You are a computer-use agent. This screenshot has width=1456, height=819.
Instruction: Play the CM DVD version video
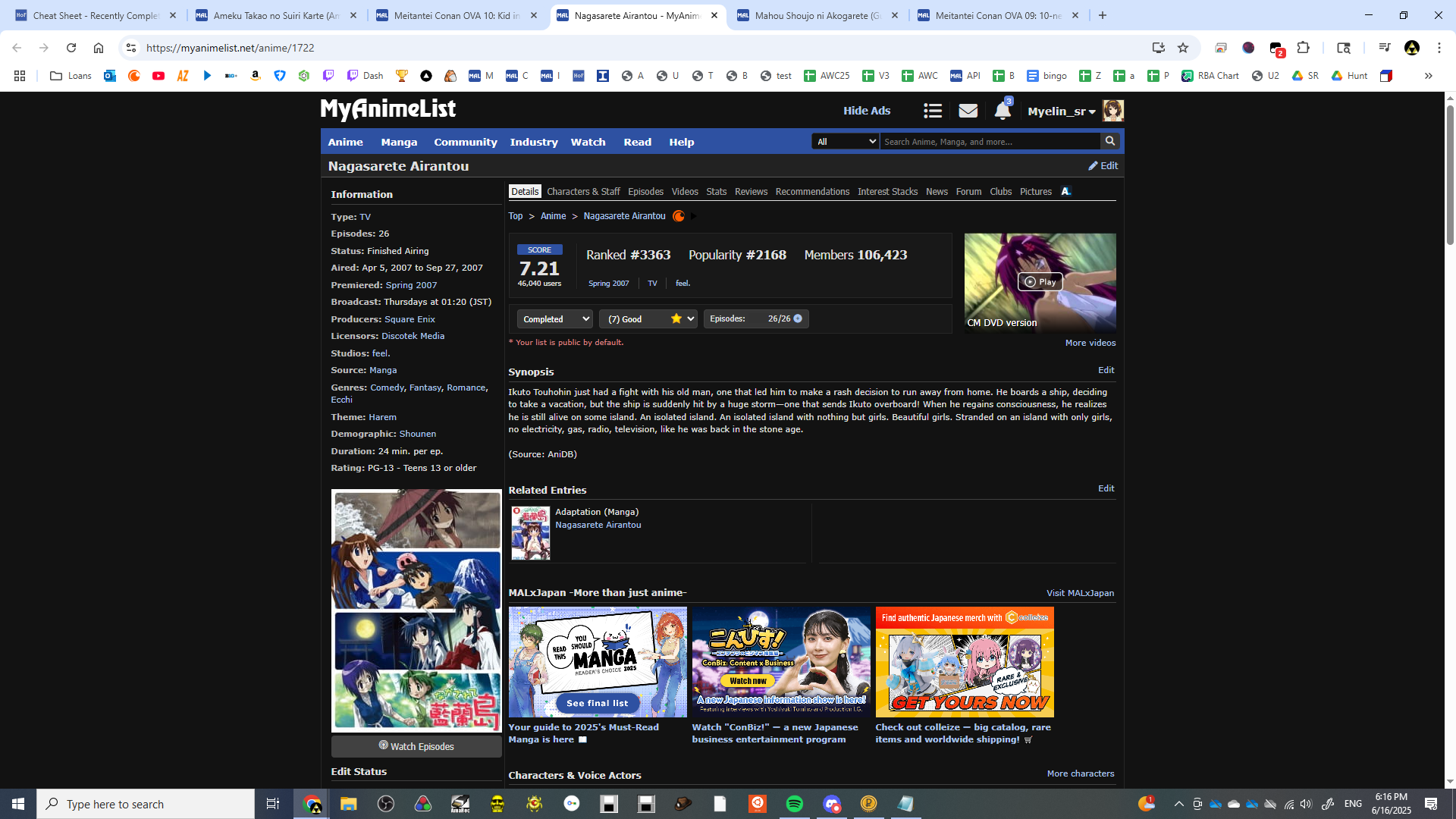(x=1040, y=281)
